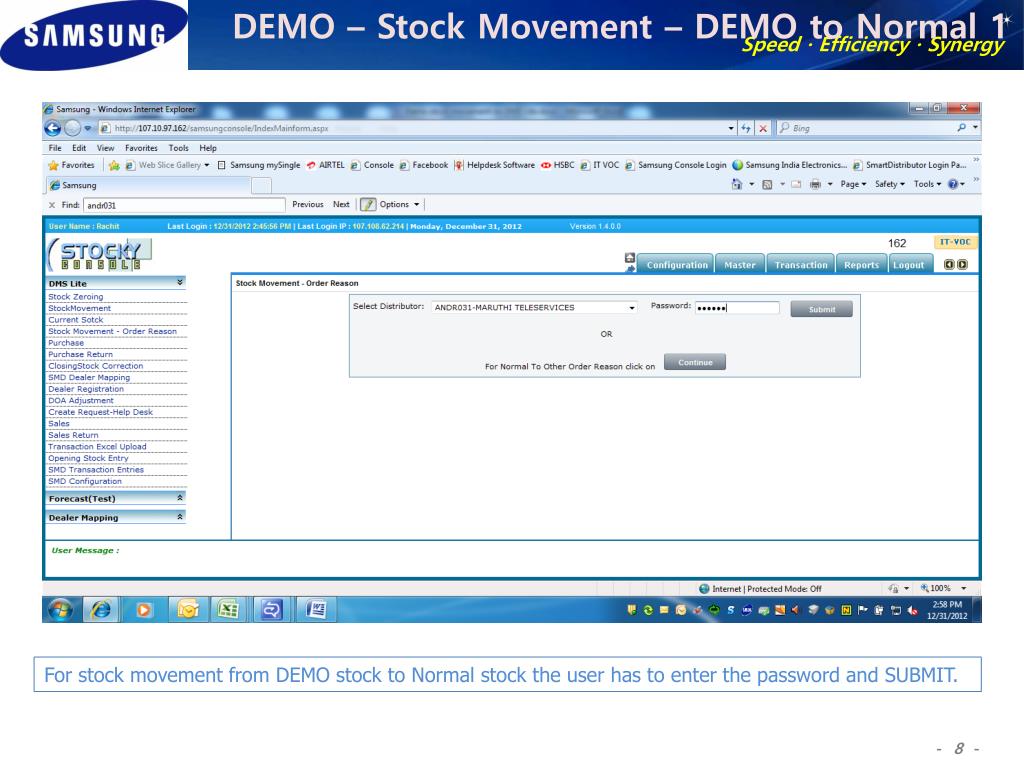
Task: Open the Page dropdown menu
Action: coord(853,185)
